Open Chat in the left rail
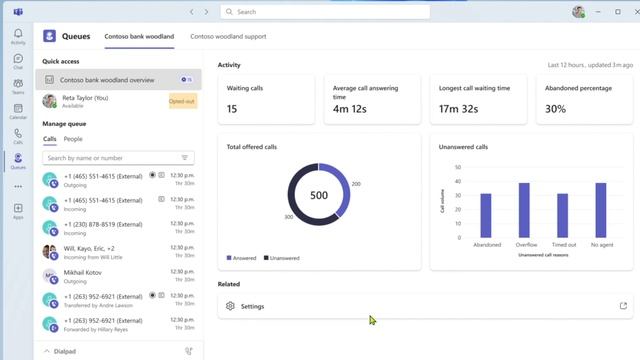This screenshot has width=640, height=360. [x=18, y=61]
